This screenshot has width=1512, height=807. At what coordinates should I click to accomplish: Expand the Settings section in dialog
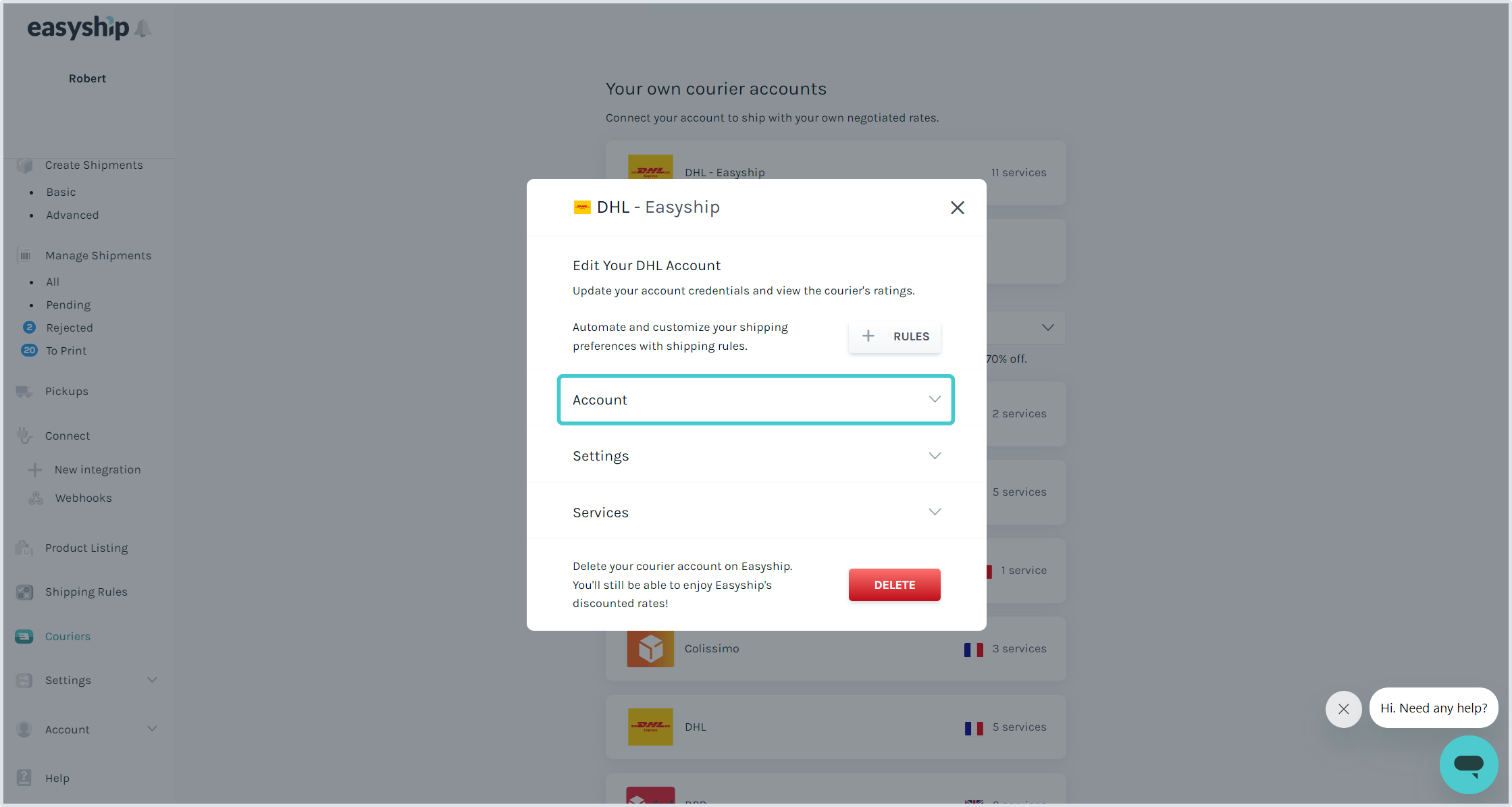point(756,456)
